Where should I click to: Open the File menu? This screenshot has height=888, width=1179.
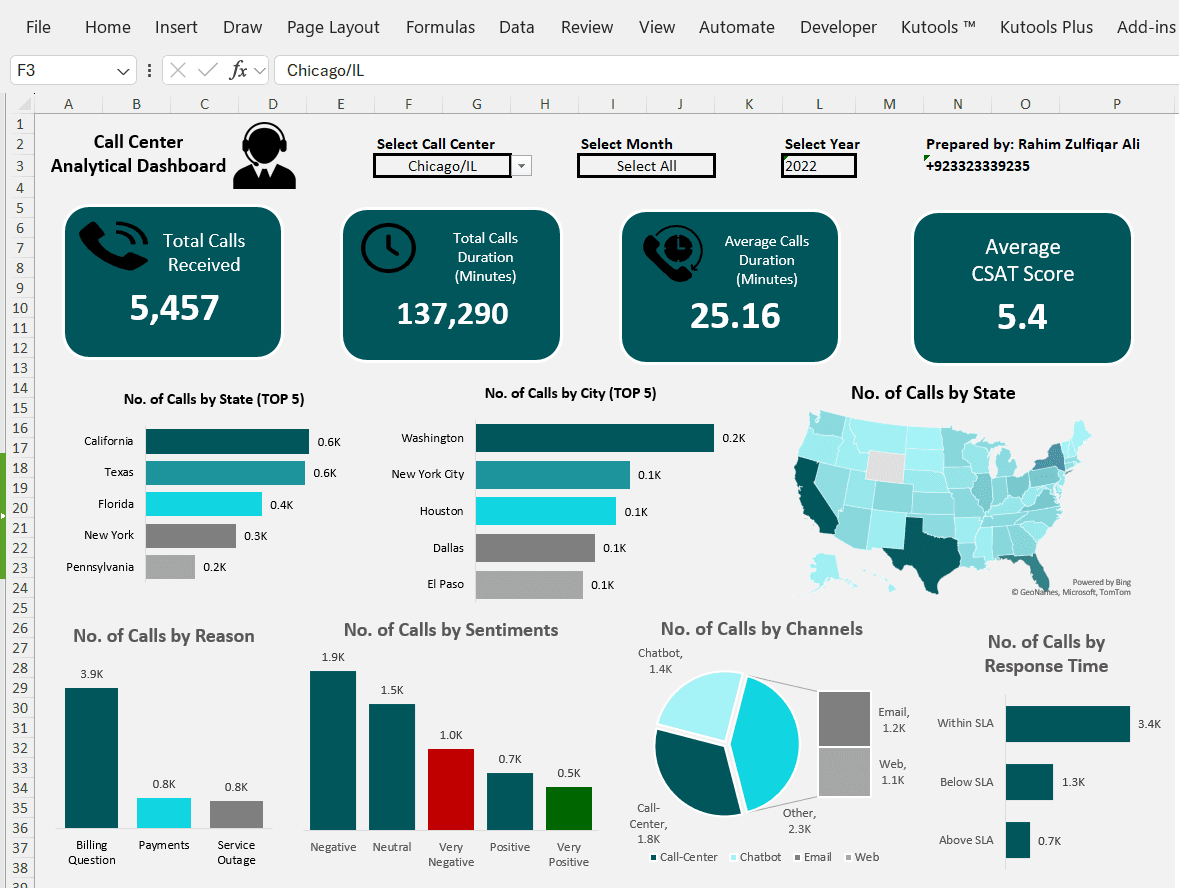pyautogui.click(x=38, y=27)
